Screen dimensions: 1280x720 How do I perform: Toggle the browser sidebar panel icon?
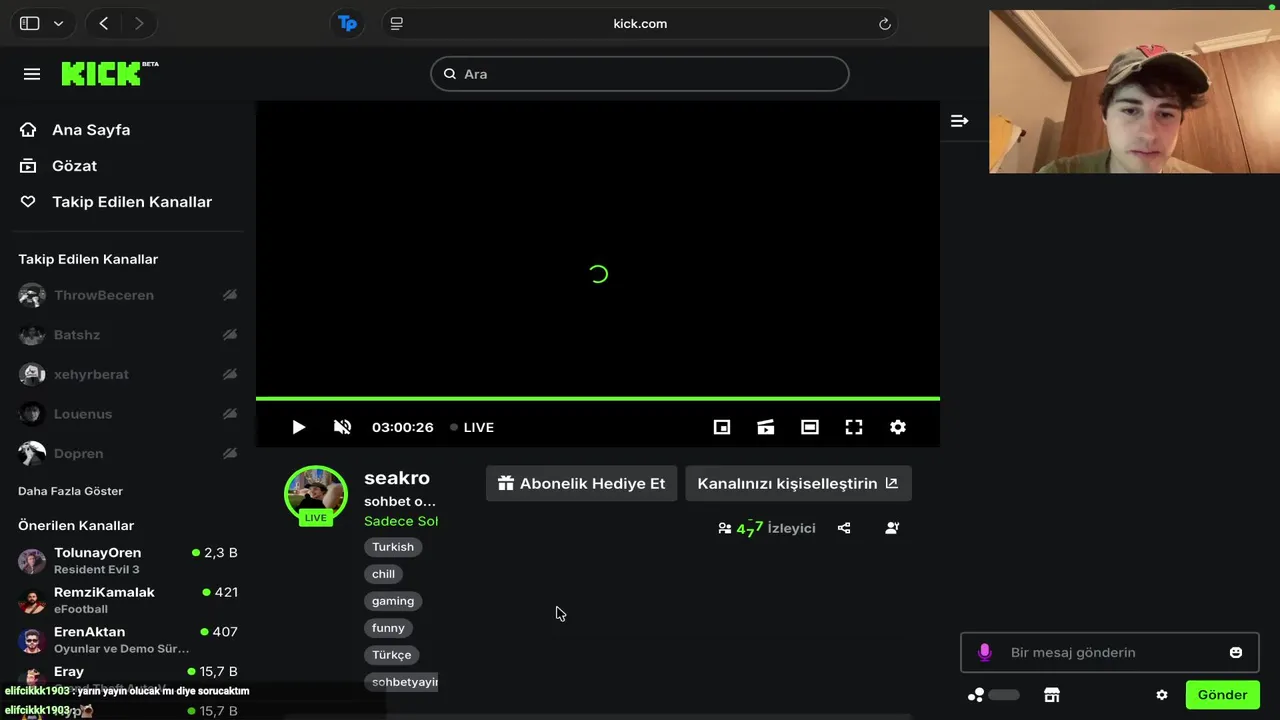30,23
